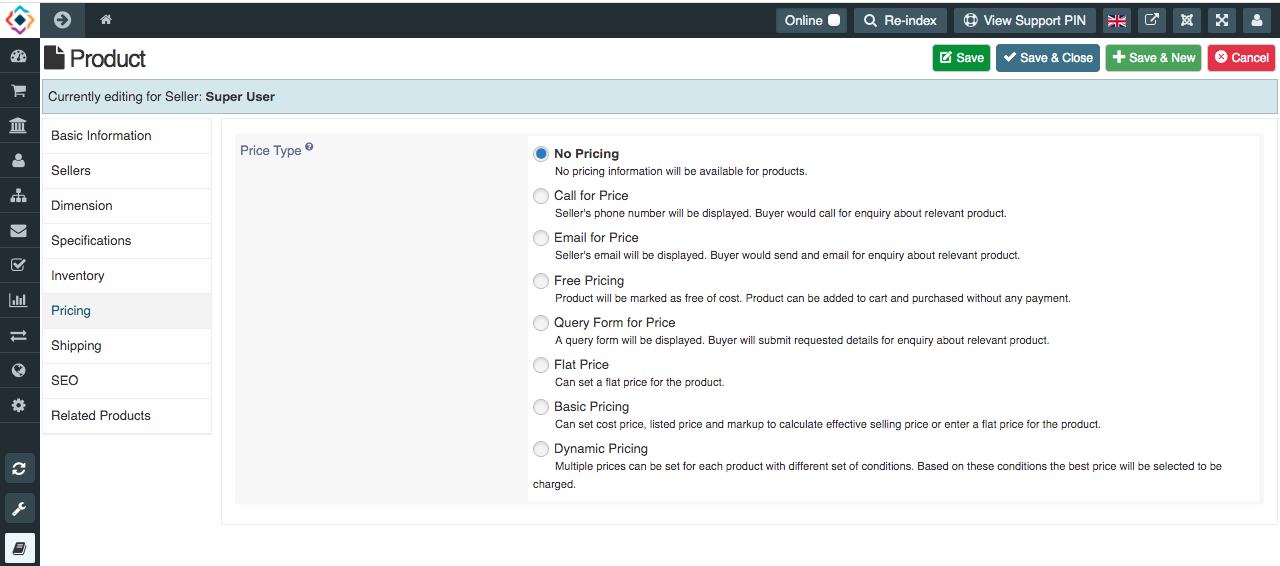Open the Basic Information tab
This screenshot has width=1280, height=566.
coord(127,136)
